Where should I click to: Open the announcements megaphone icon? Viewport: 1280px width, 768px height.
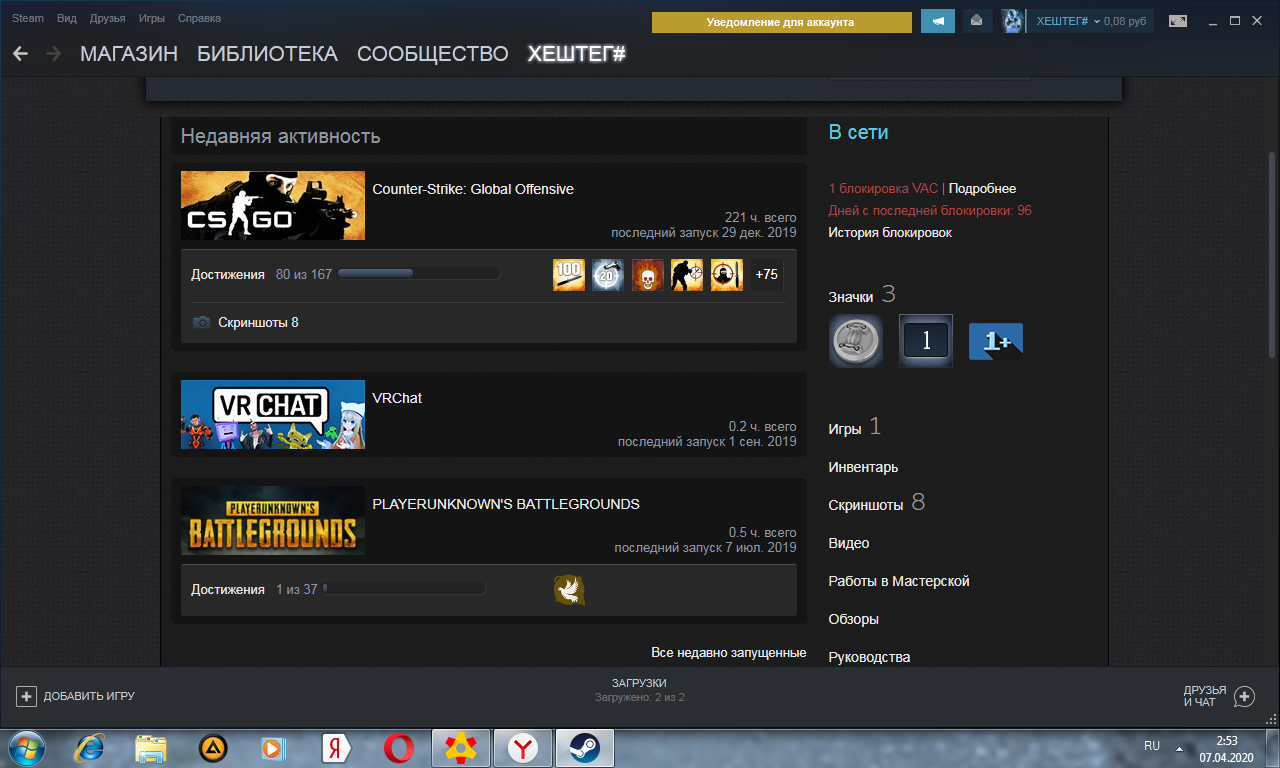point(938,21)
